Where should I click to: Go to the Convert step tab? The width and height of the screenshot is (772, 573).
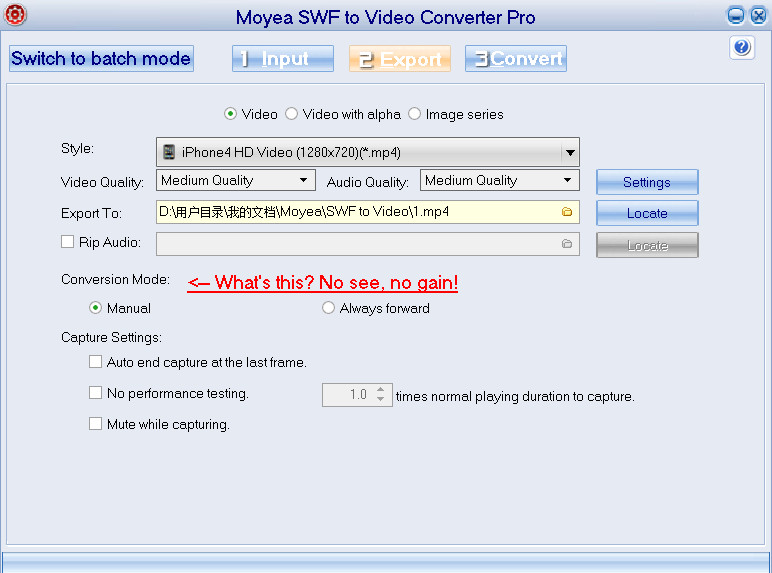coord(516,59)
